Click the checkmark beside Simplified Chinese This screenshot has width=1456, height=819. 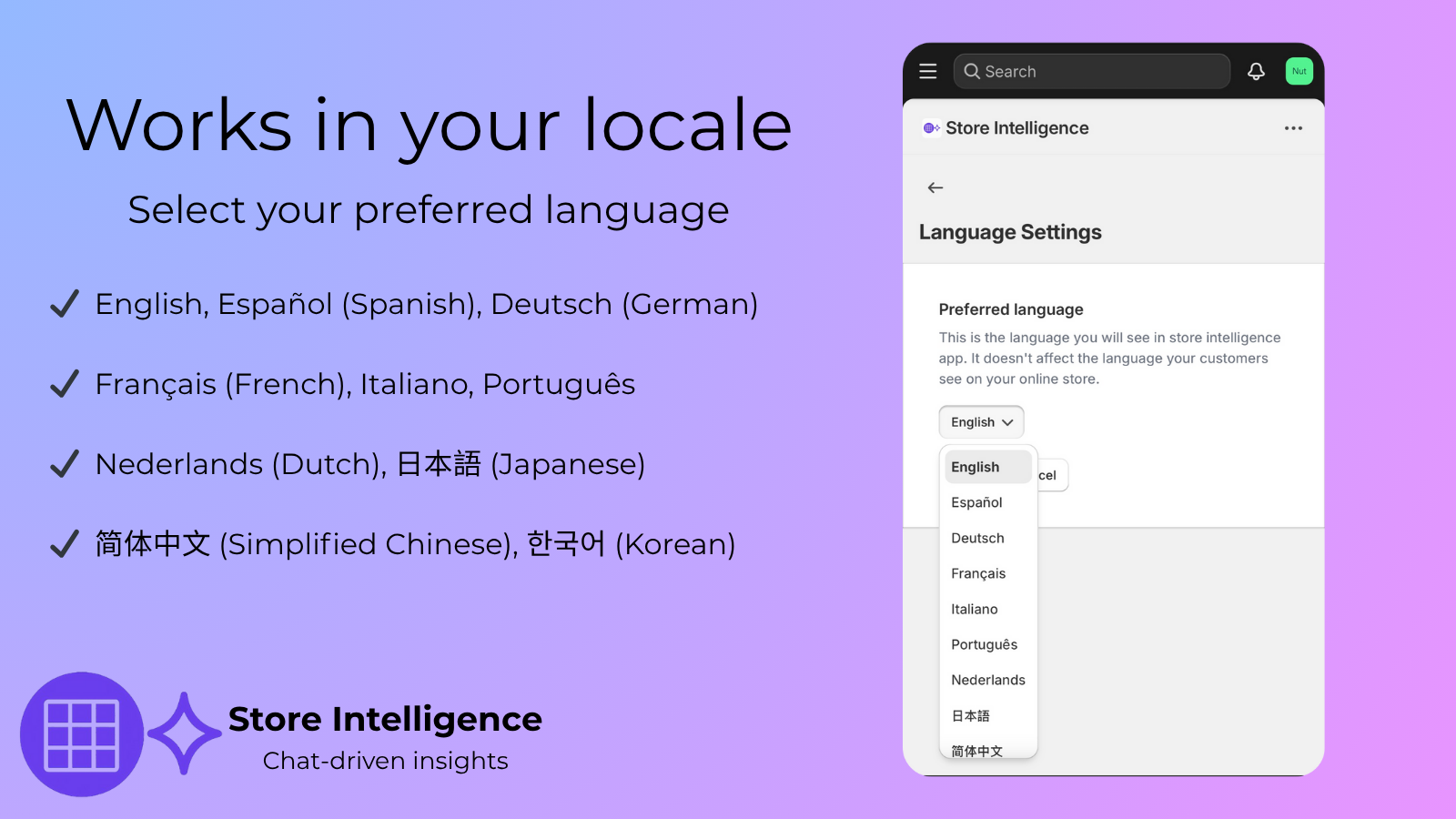point(65,544)
